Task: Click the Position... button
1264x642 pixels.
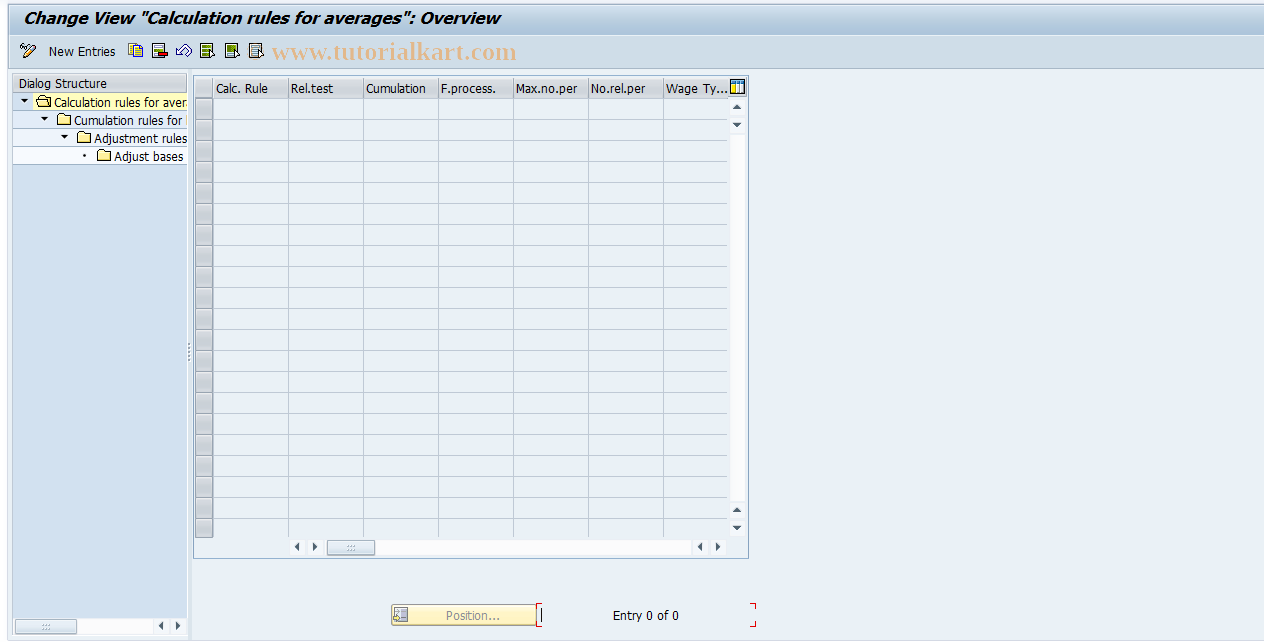Action: [464, 615]
